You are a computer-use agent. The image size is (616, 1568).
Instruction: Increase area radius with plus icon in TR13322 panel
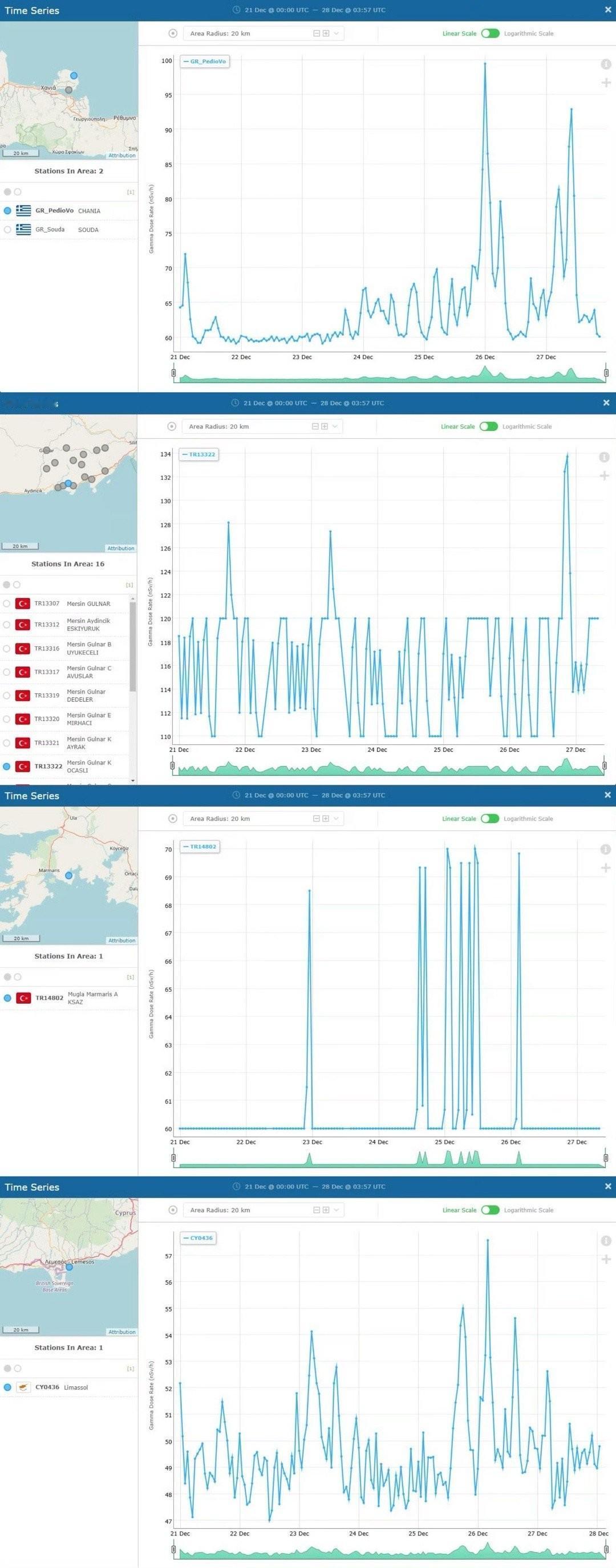pos(325,426)
